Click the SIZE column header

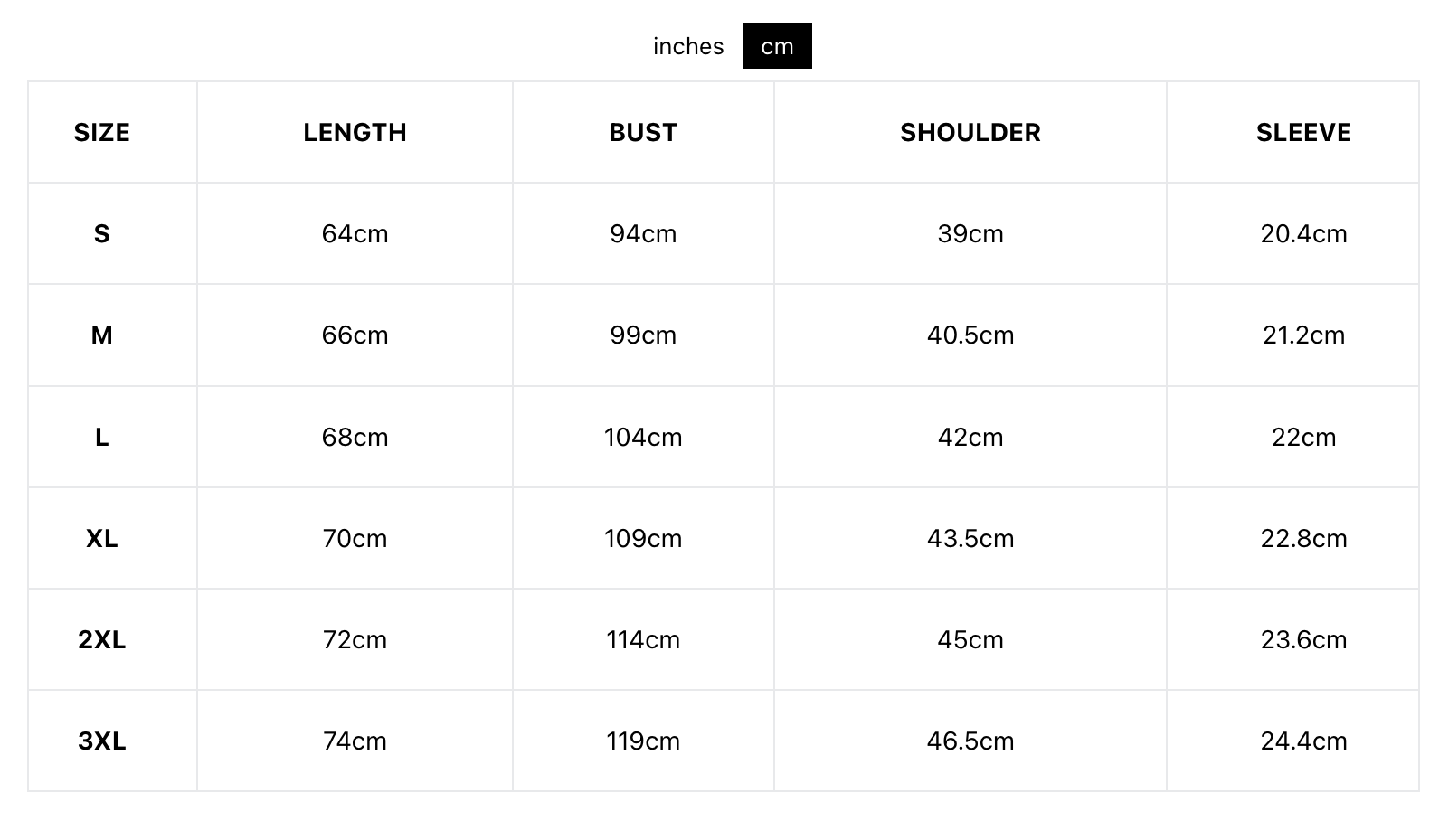102,133
